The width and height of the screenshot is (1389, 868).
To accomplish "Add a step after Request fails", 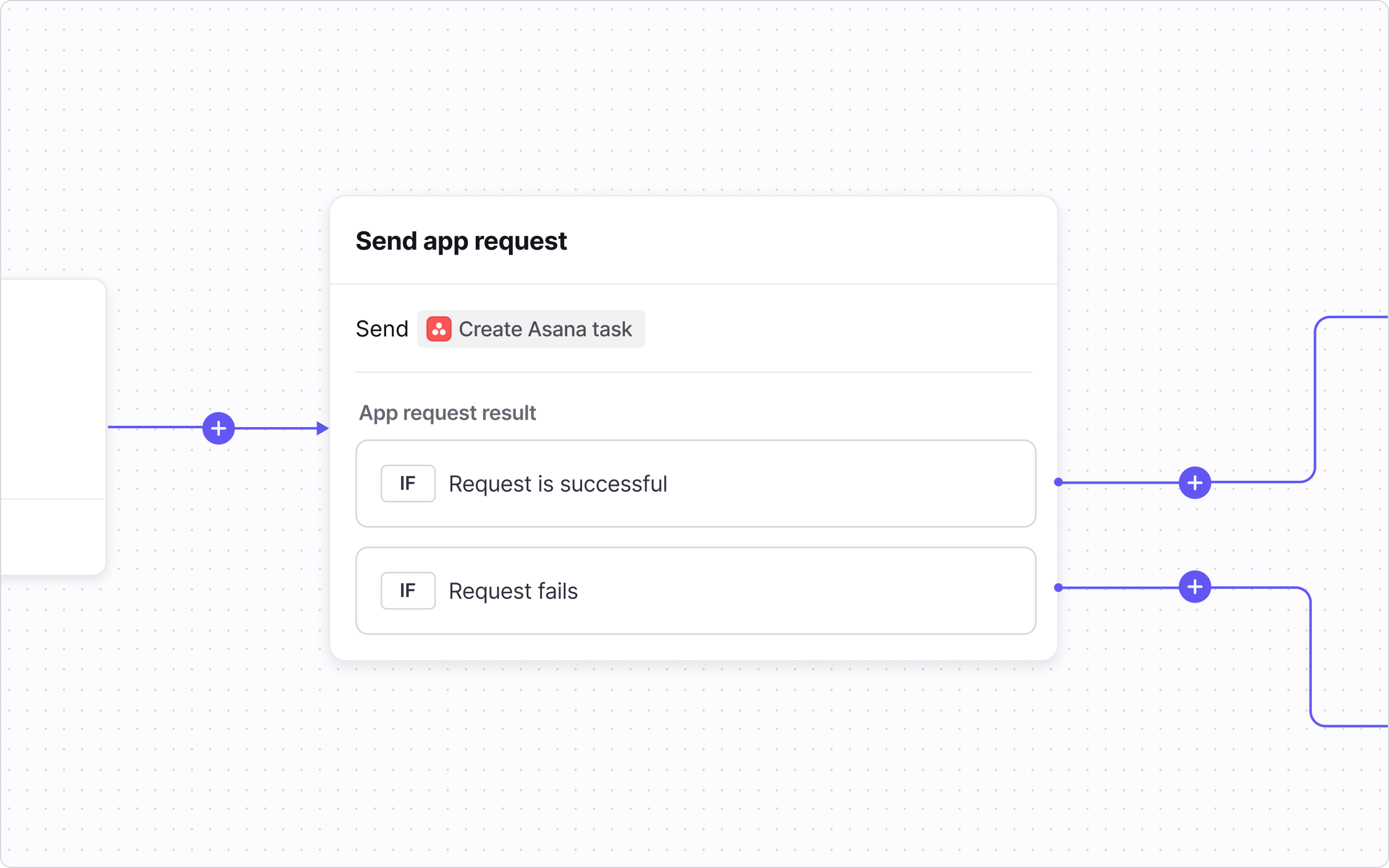I will click(1194, 586).
